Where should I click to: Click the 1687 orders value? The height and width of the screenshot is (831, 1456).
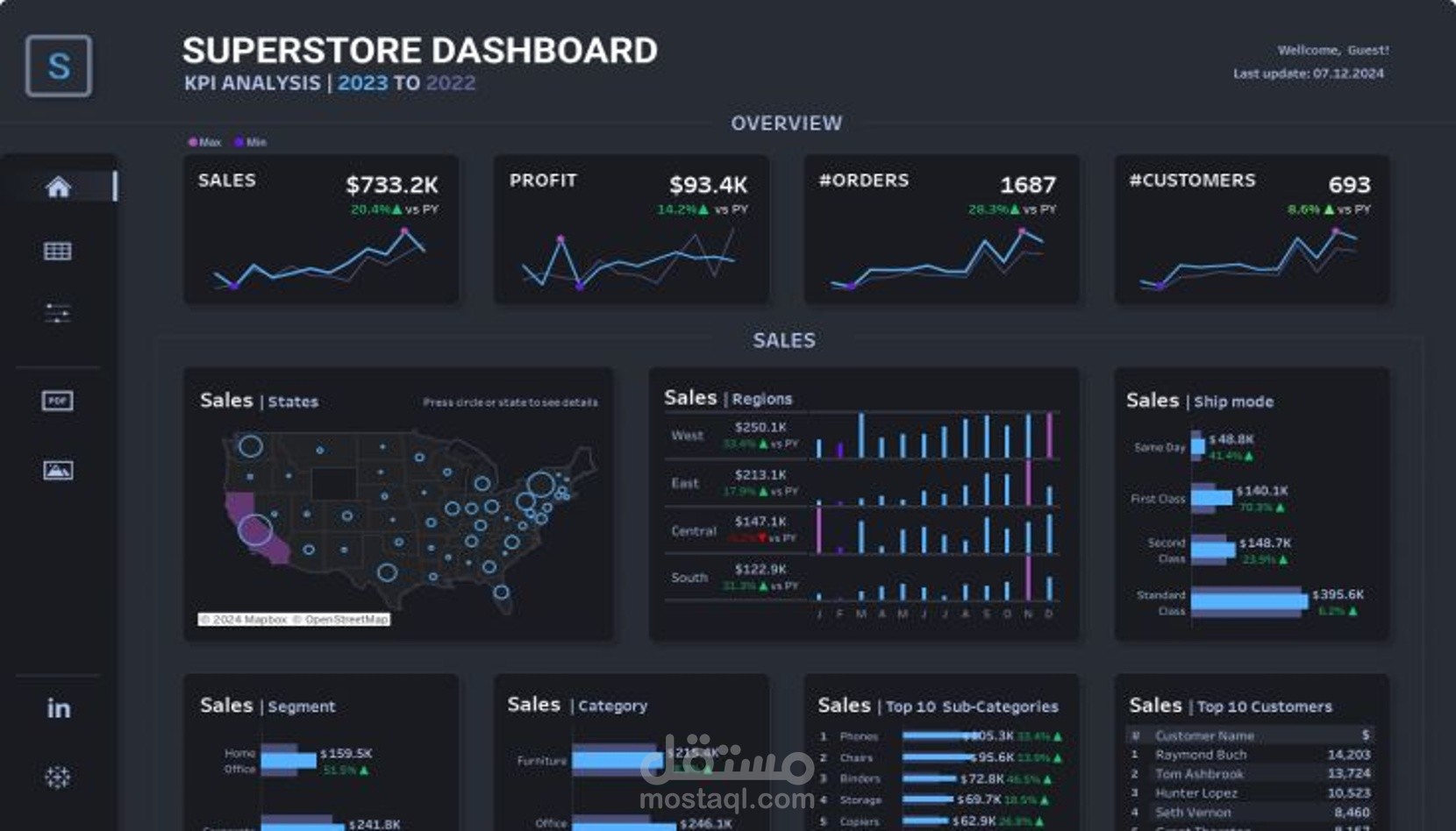coord(1028,185)
